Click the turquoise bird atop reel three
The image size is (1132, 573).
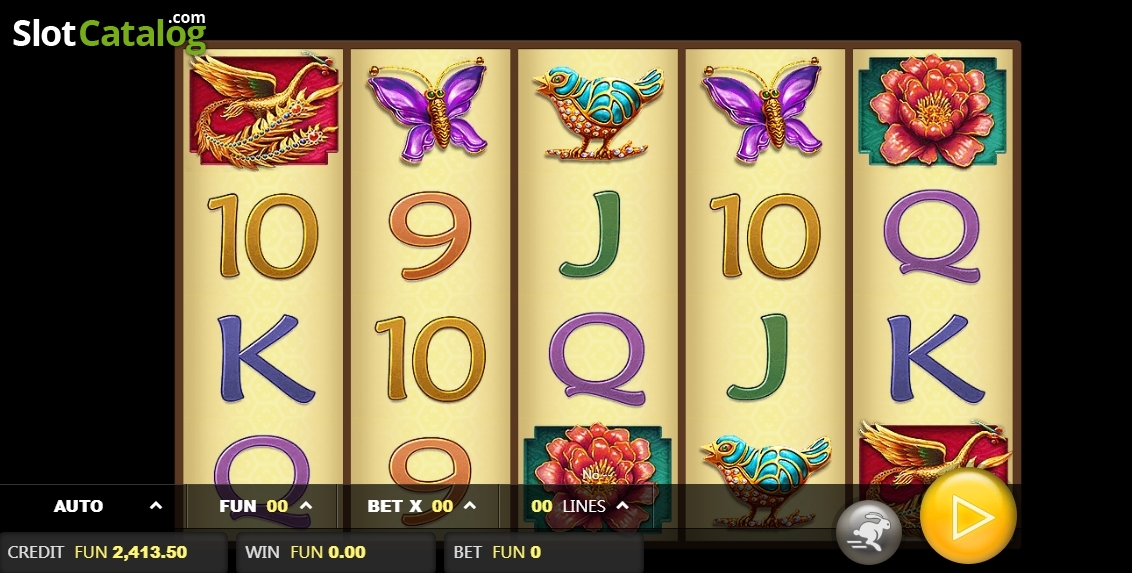598,111
